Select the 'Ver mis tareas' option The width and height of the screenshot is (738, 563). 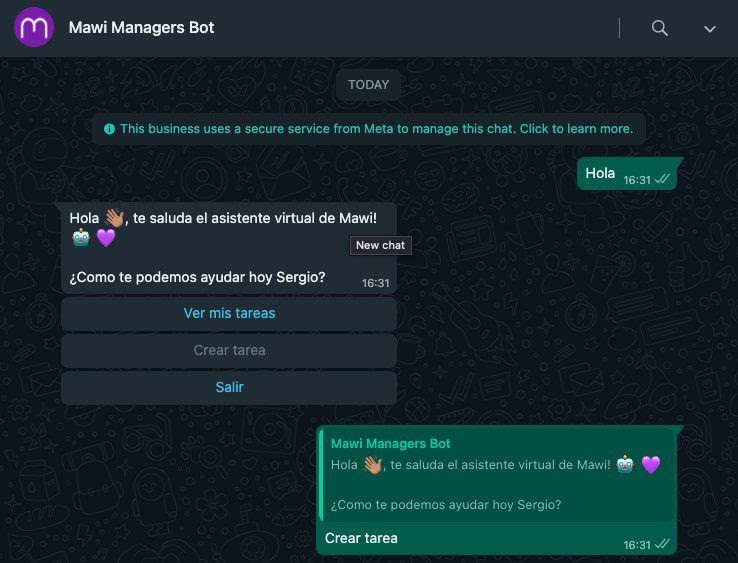click(229, 314)
